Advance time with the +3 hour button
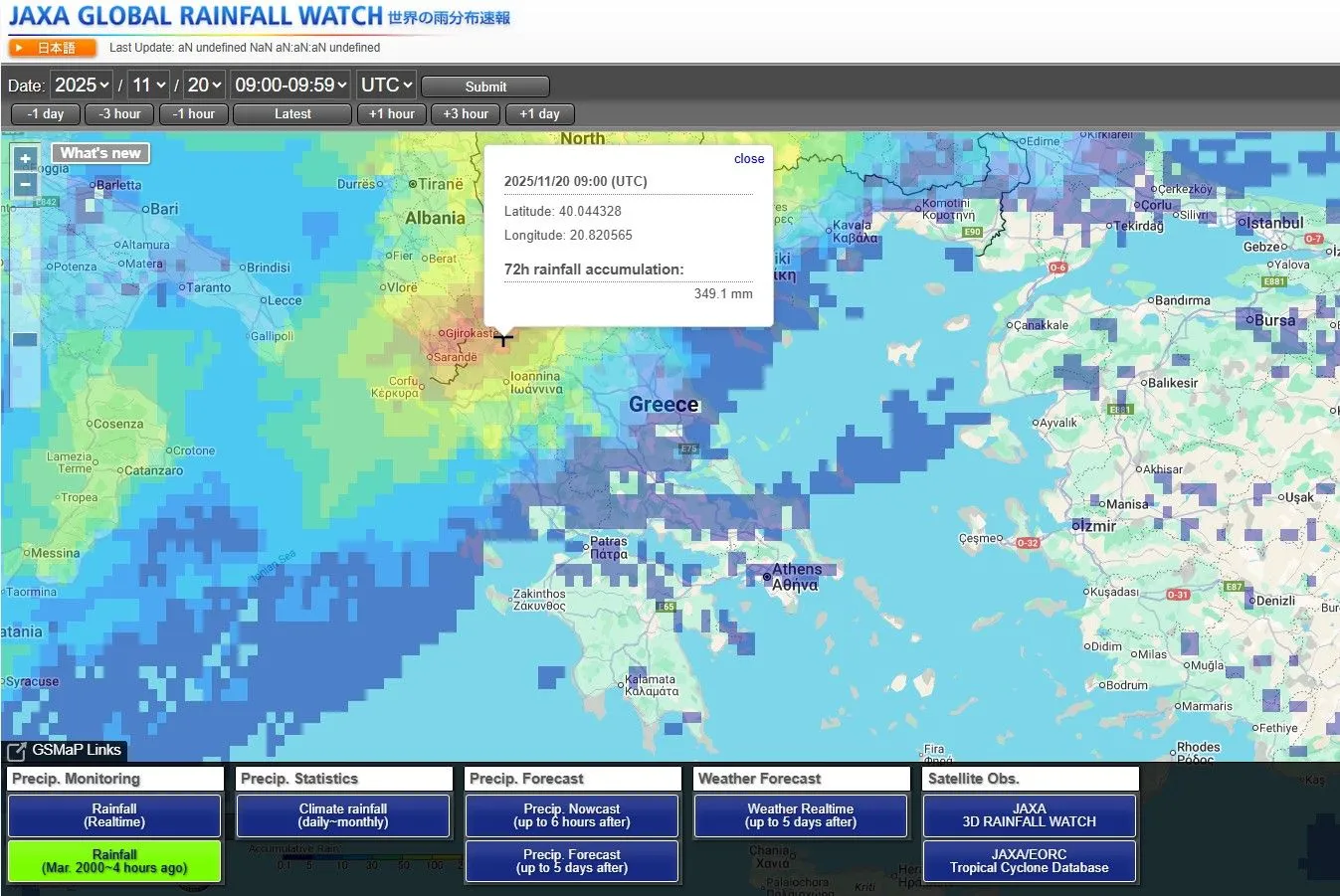The image size is (1340, 896). tap(466, 114)
